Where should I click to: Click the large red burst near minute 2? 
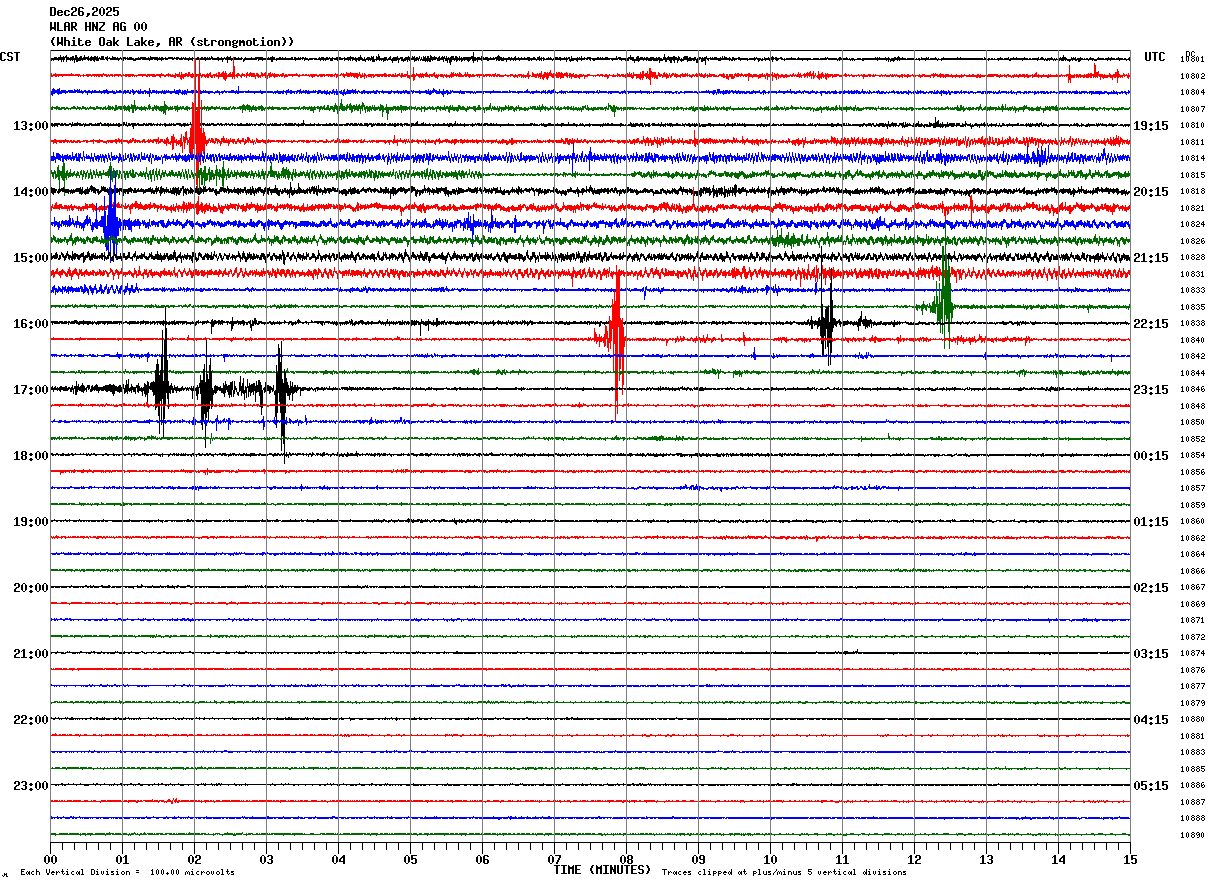tap(196, 138)
